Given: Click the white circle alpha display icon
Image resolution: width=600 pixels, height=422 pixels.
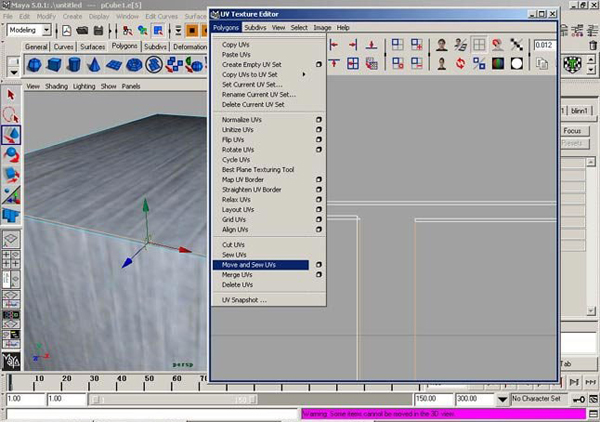Looking at the screenshot, I should point(517,64).
